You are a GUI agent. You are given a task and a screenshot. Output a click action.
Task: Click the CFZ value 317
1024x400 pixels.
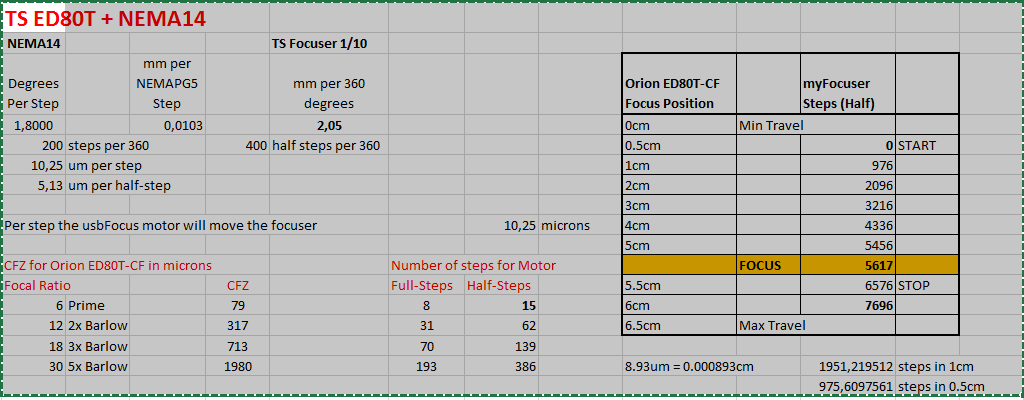237,325
